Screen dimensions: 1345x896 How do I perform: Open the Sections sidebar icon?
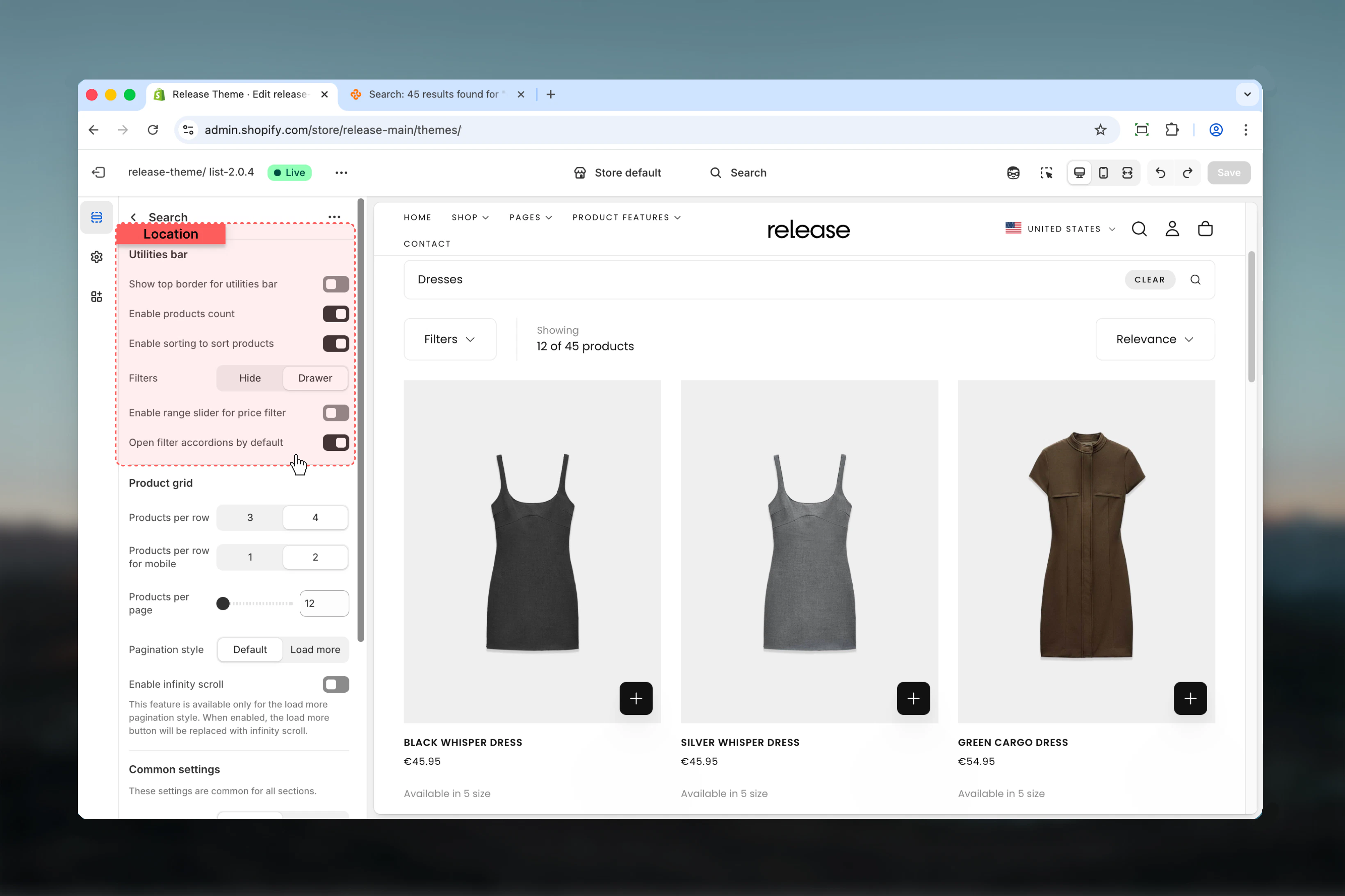(x=97, y=217)
